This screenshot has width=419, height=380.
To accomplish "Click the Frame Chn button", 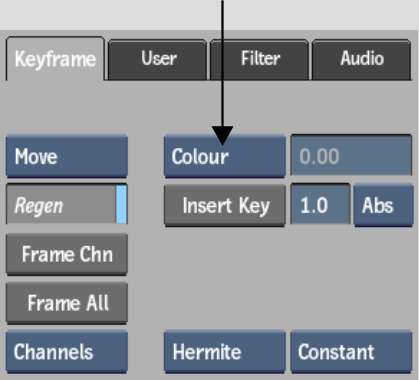I will point(67,255).
